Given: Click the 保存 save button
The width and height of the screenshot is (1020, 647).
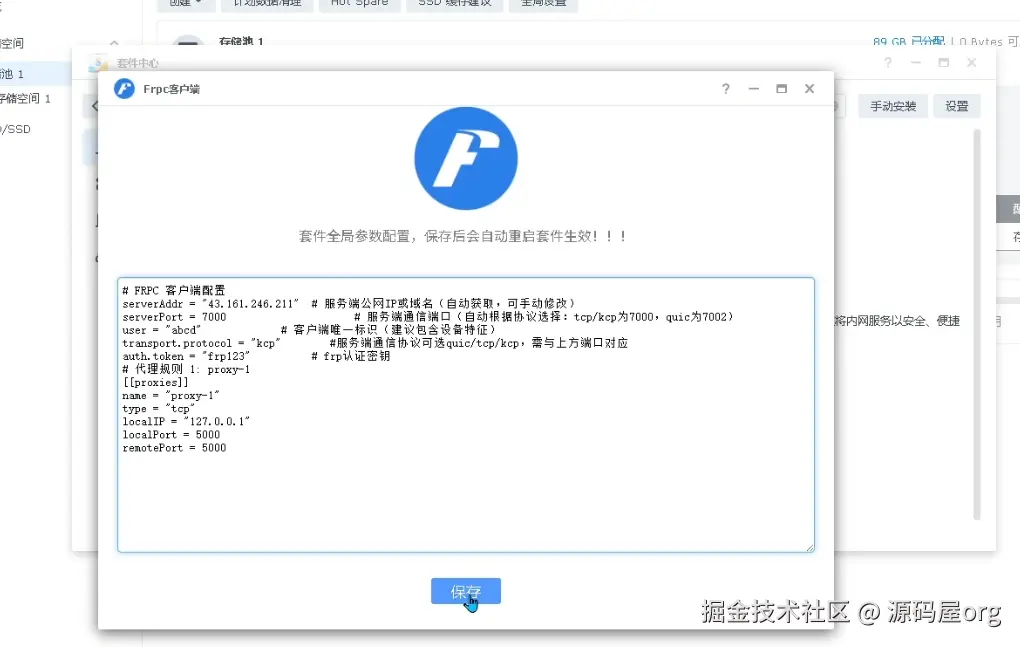Looking at the screenshot, I should point(466,591).
